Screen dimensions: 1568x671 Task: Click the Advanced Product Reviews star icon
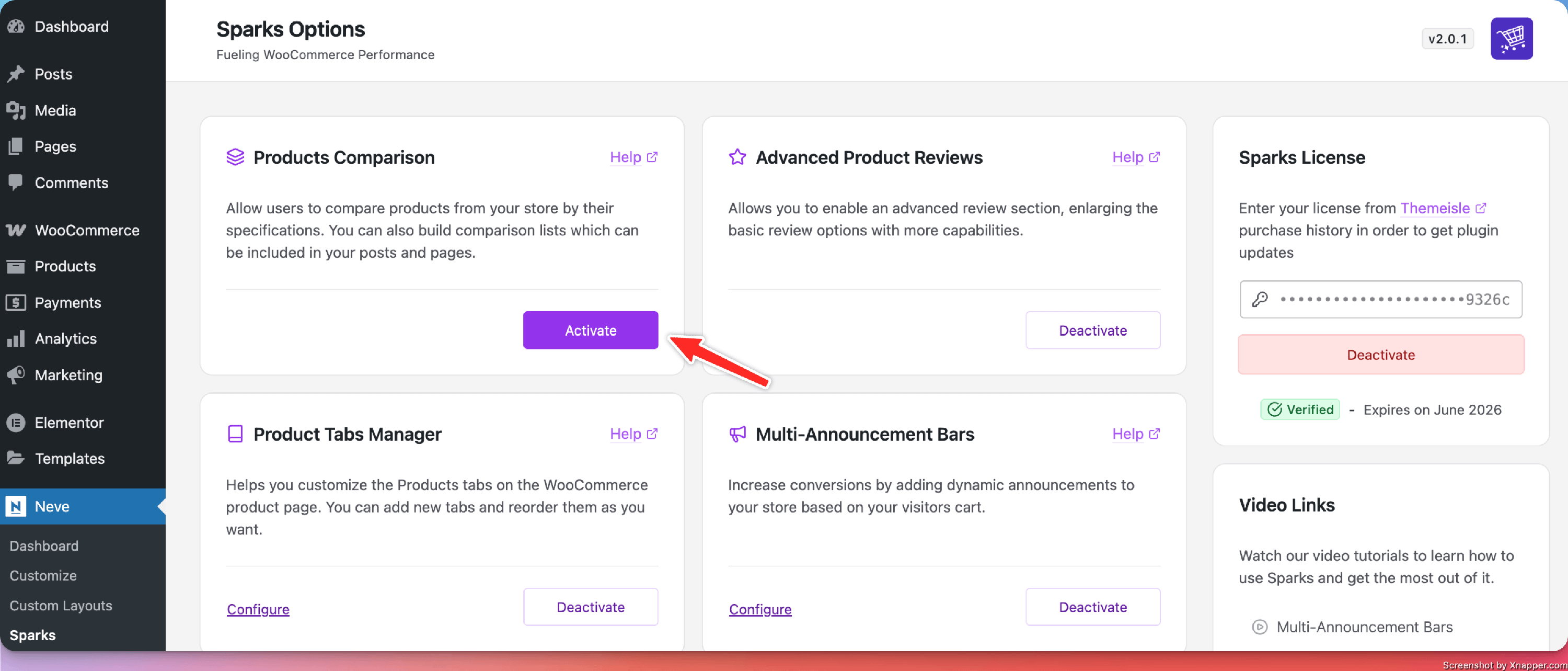coord(737,157)
